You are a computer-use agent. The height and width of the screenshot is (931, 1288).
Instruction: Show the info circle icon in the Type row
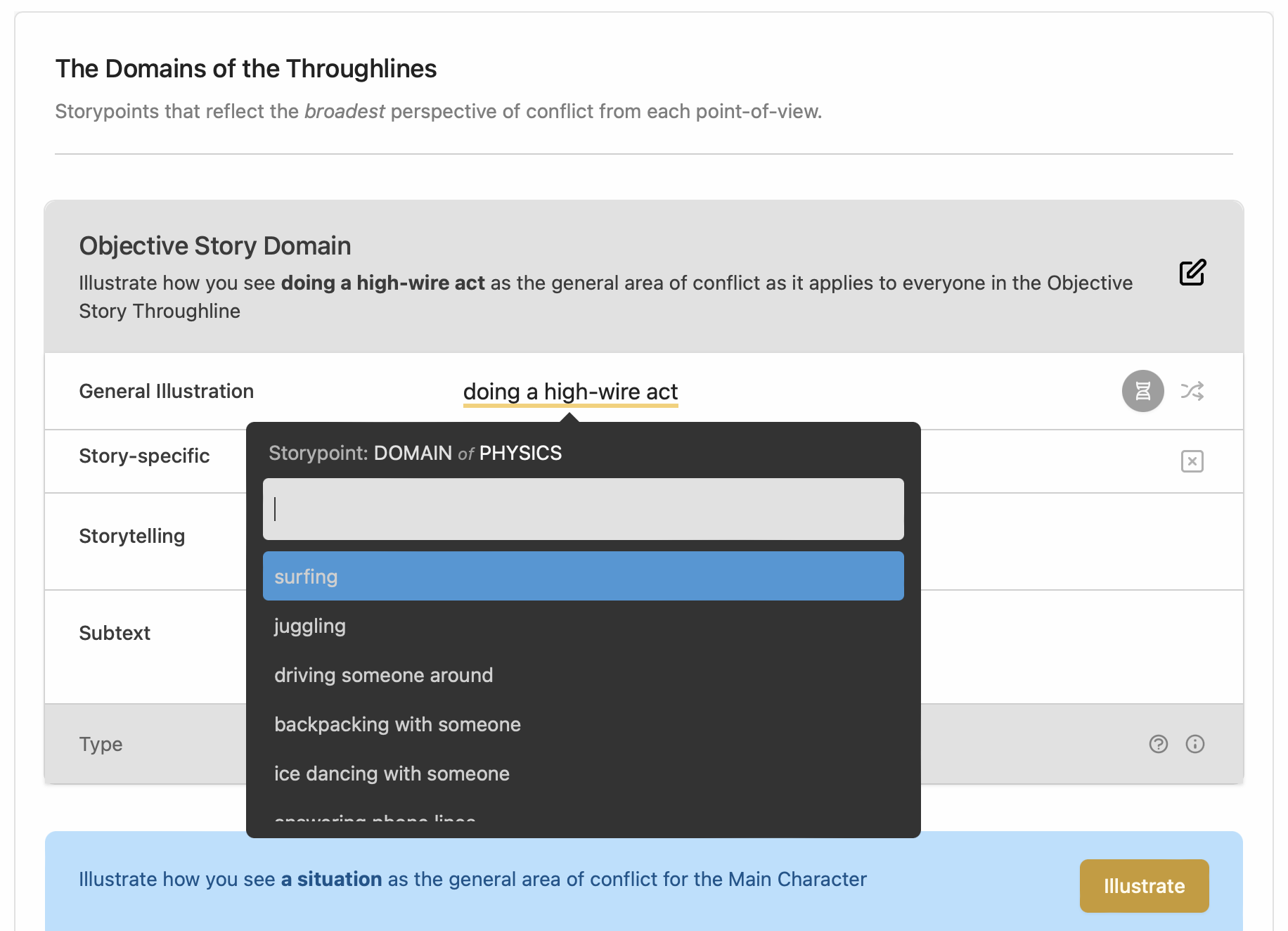tap(1195, 744)
